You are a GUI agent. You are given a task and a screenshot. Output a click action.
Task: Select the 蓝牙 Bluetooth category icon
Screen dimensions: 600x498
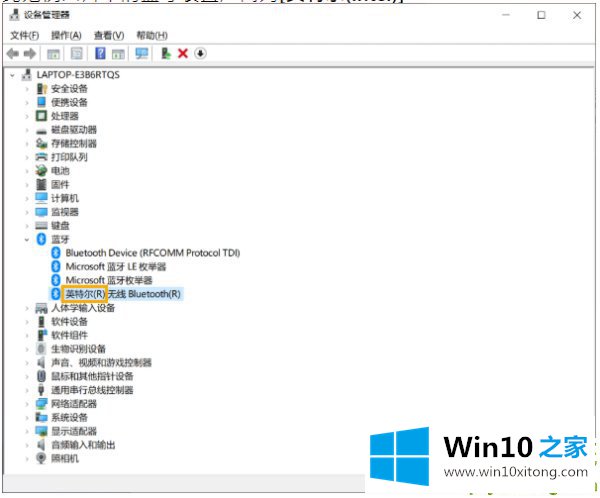click(x=41, y=239)
